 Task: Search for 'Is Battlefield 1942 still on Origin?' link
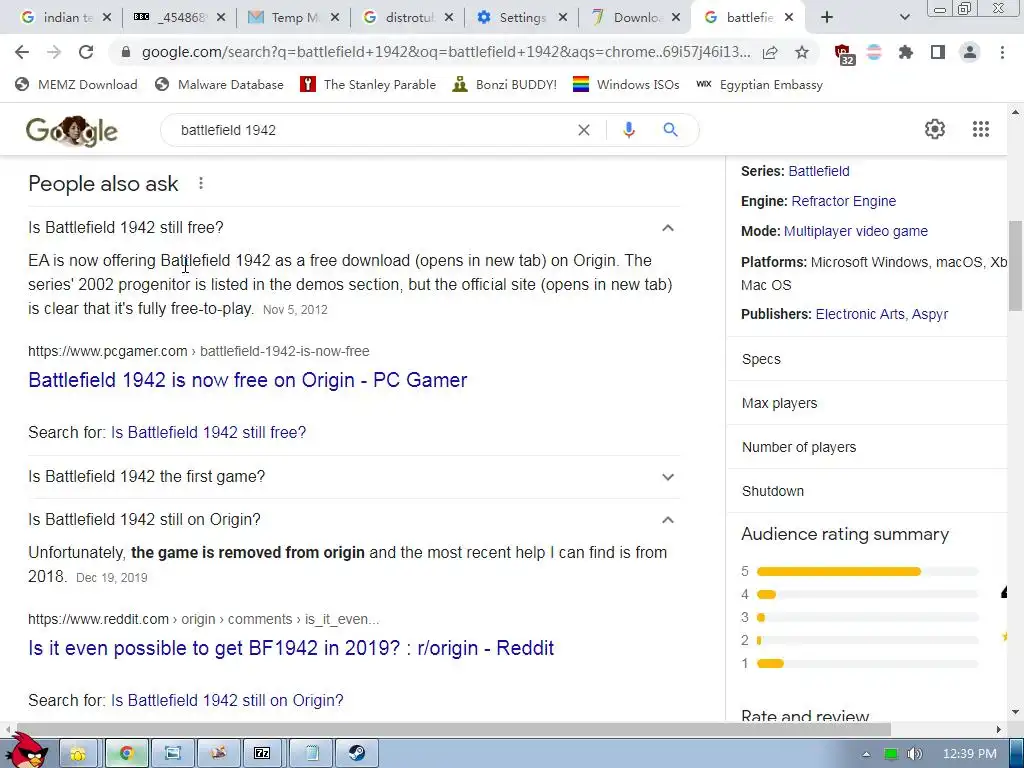pyautogui.click(x=227, y=700)
